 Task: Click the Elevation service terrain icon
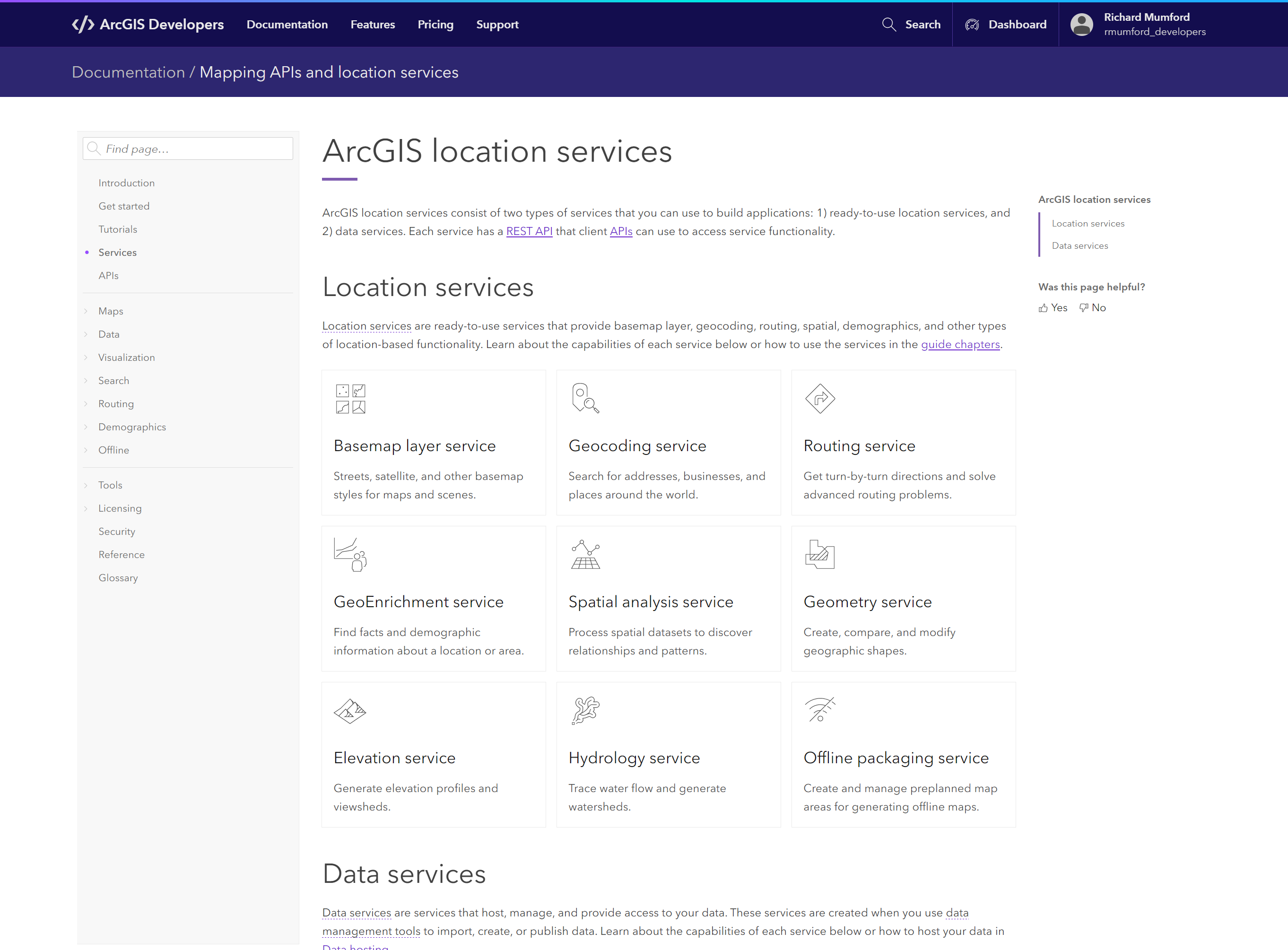click(349, 711)
